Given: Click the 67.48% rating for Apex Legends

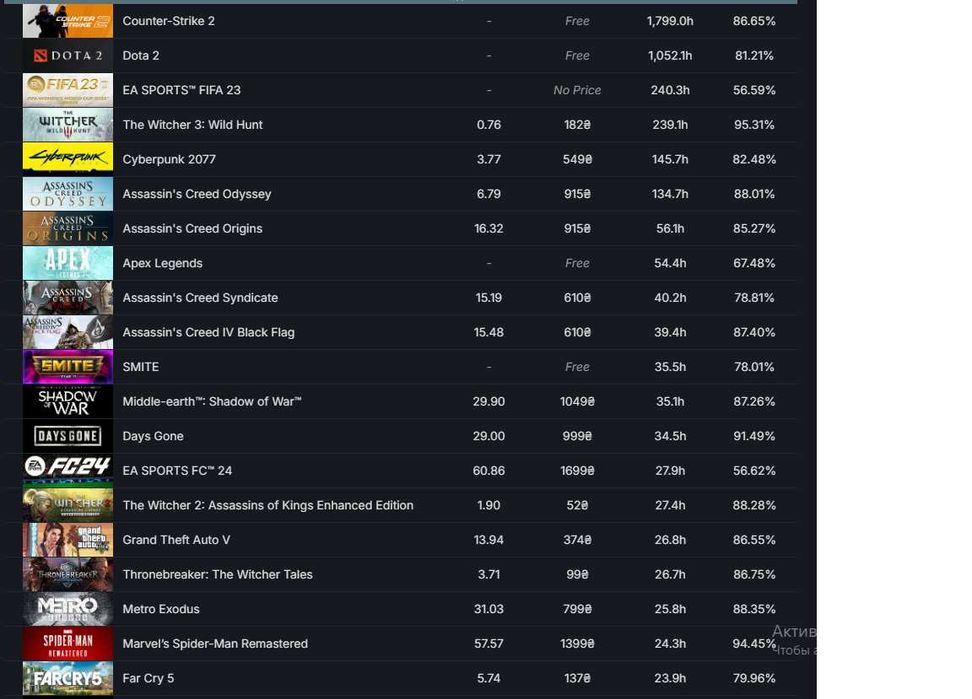Looking at the screenshot, I should pyautogui.click(x=754, y=263).
